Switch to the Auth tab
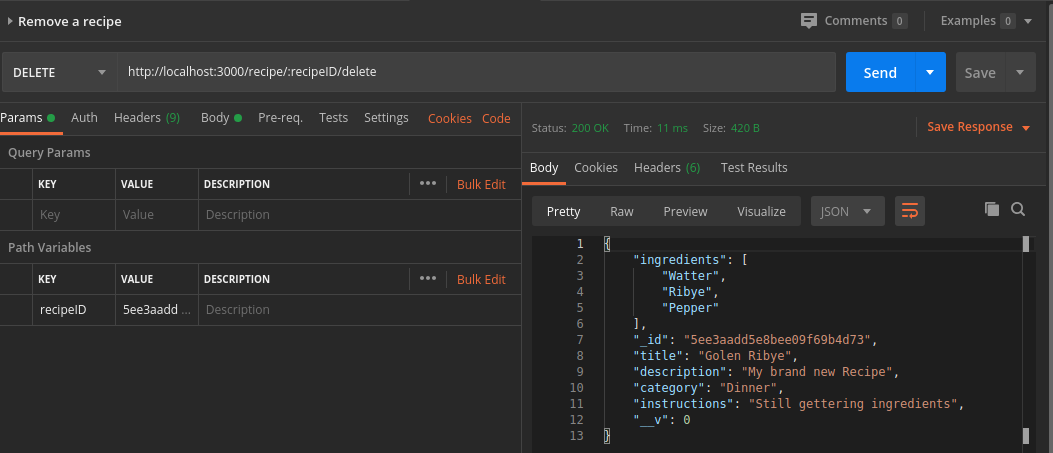1053x453 pixels. tap(84, 117)
